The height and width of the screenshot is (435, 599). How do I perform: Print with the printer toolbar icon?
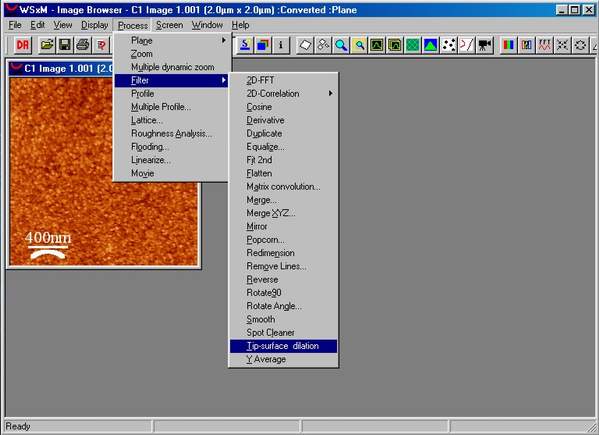[x=83, y=45]
